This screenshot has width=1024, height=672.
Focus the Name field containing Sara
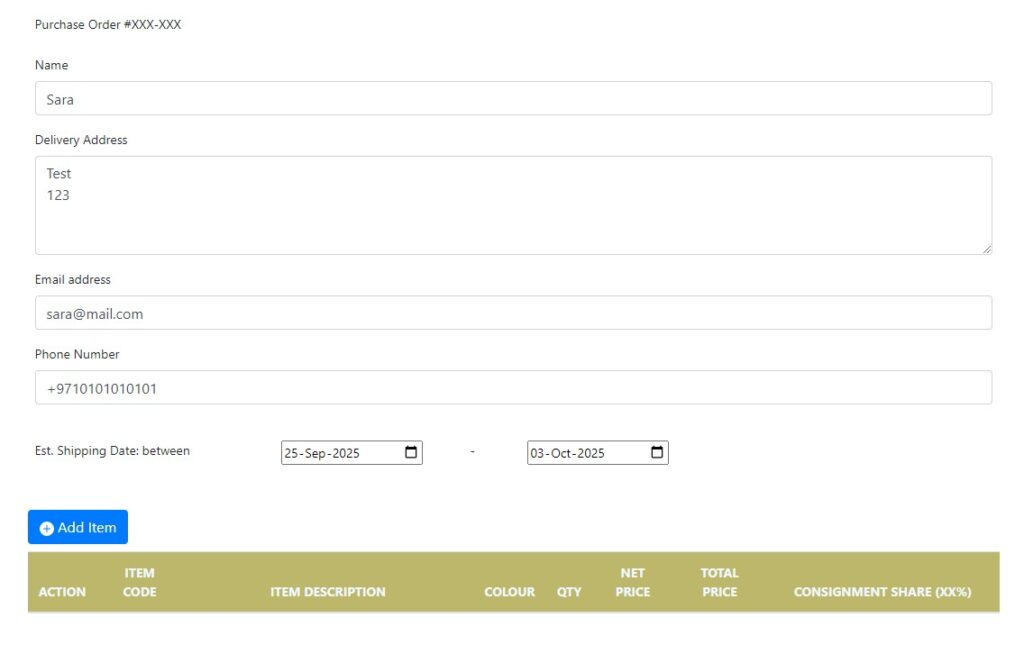pyautogui.click(x=513, y=99)
